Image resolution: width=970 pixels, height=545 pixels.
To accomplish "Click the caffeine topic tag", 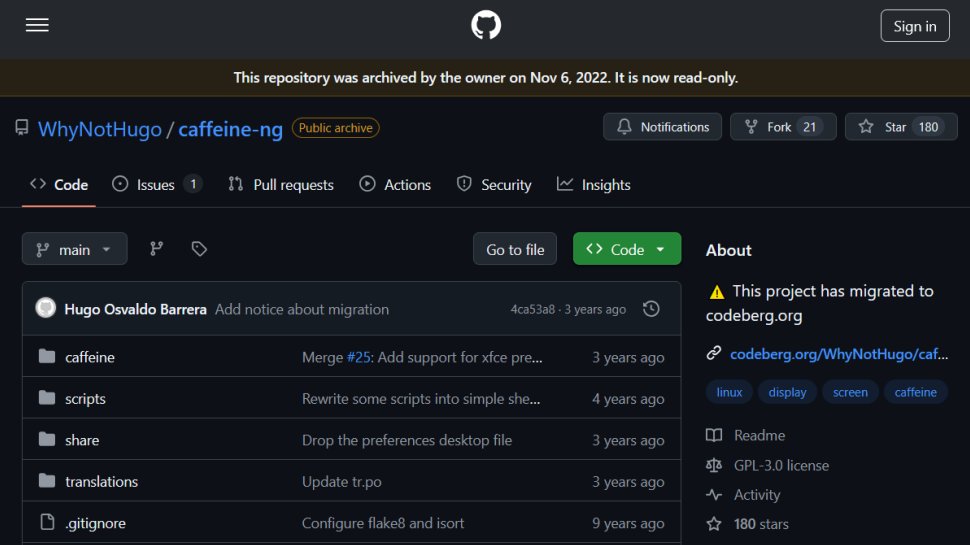I will 916,392.
